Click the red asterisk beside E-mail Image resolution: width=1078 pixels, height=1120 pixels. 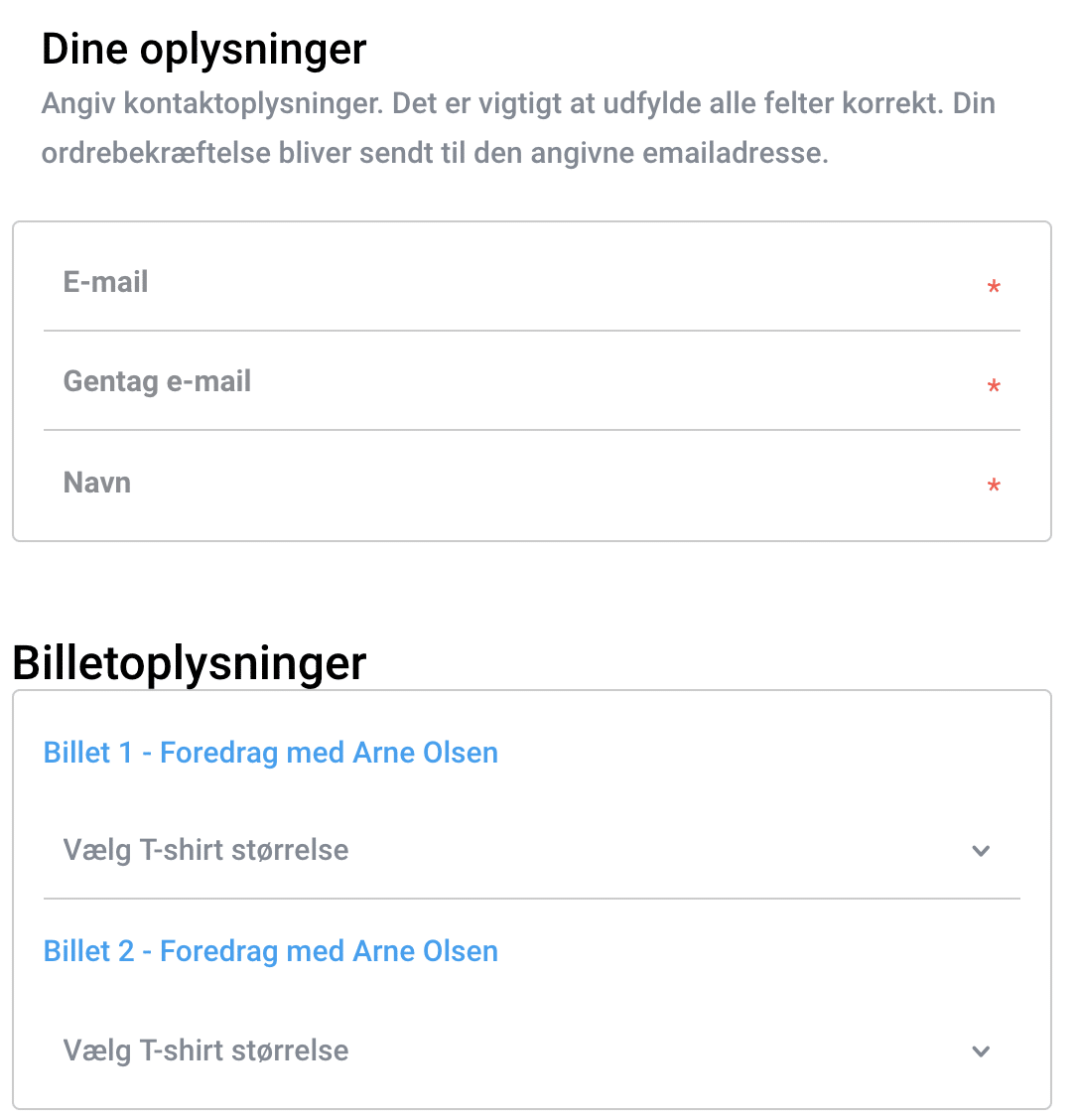pos(993,287)
